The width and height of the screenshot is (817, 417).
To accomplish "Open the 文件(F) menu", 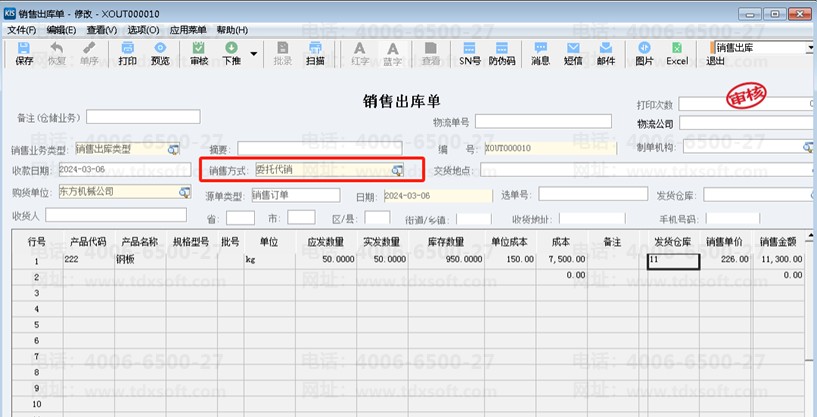I will 22,30.
